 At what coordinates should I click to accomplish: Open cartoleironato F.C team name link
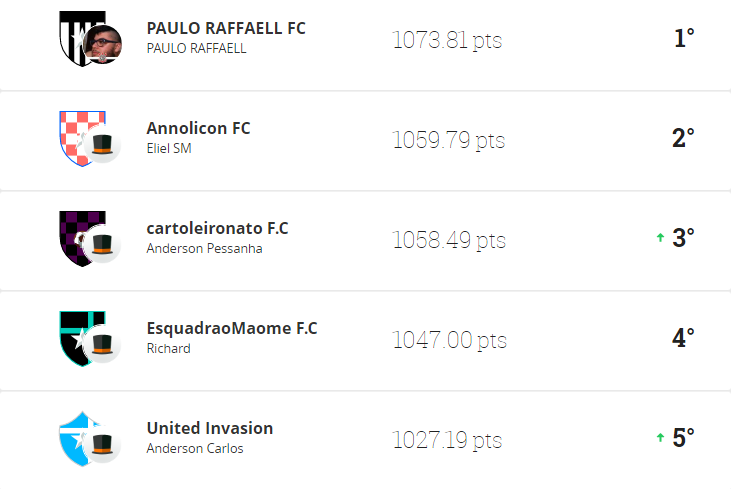click(217, 228)
